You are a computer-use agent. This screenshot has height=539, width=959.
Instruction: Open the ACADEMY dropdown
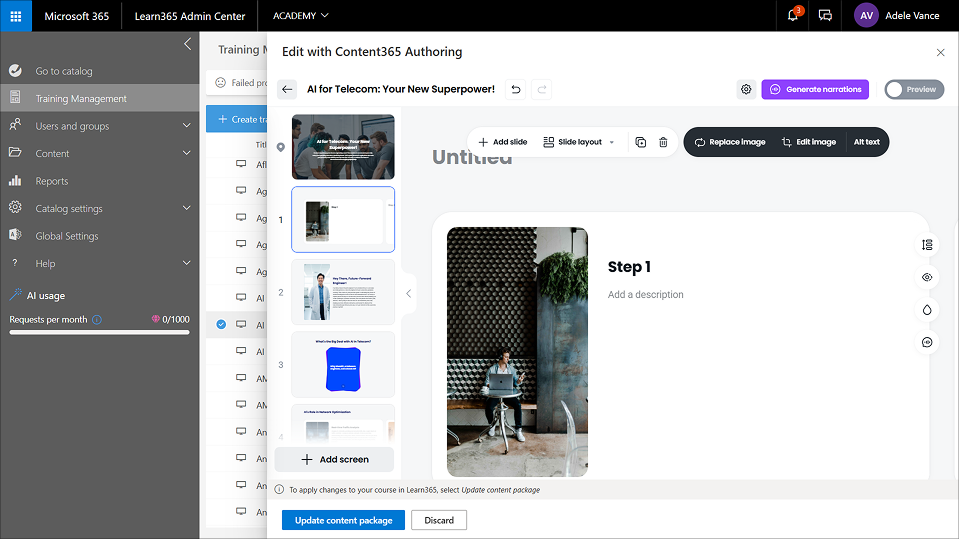click(300, 16)
